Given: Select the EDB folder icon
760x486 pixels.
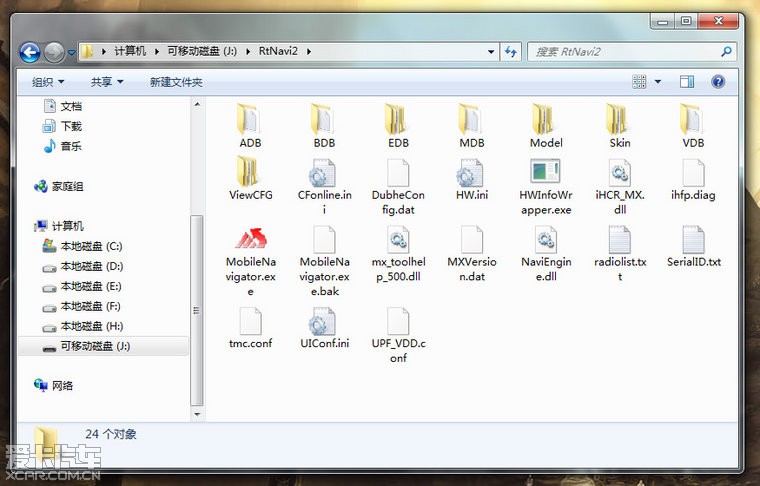Looking at the screenshot, I should click(397, 119).
